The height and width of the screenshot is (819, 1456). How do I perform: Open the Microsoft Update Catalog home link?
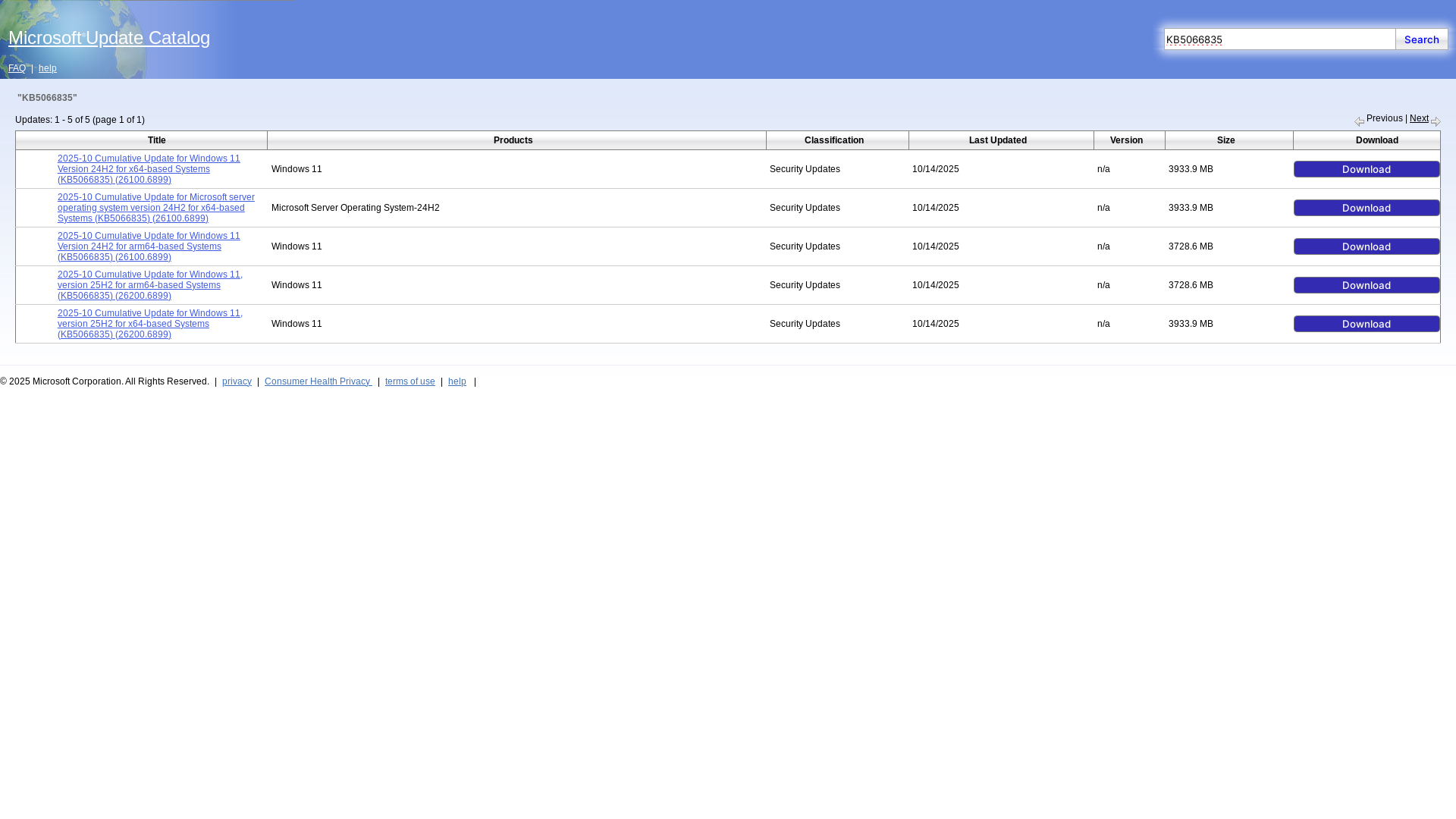click(x=109, y=38)
